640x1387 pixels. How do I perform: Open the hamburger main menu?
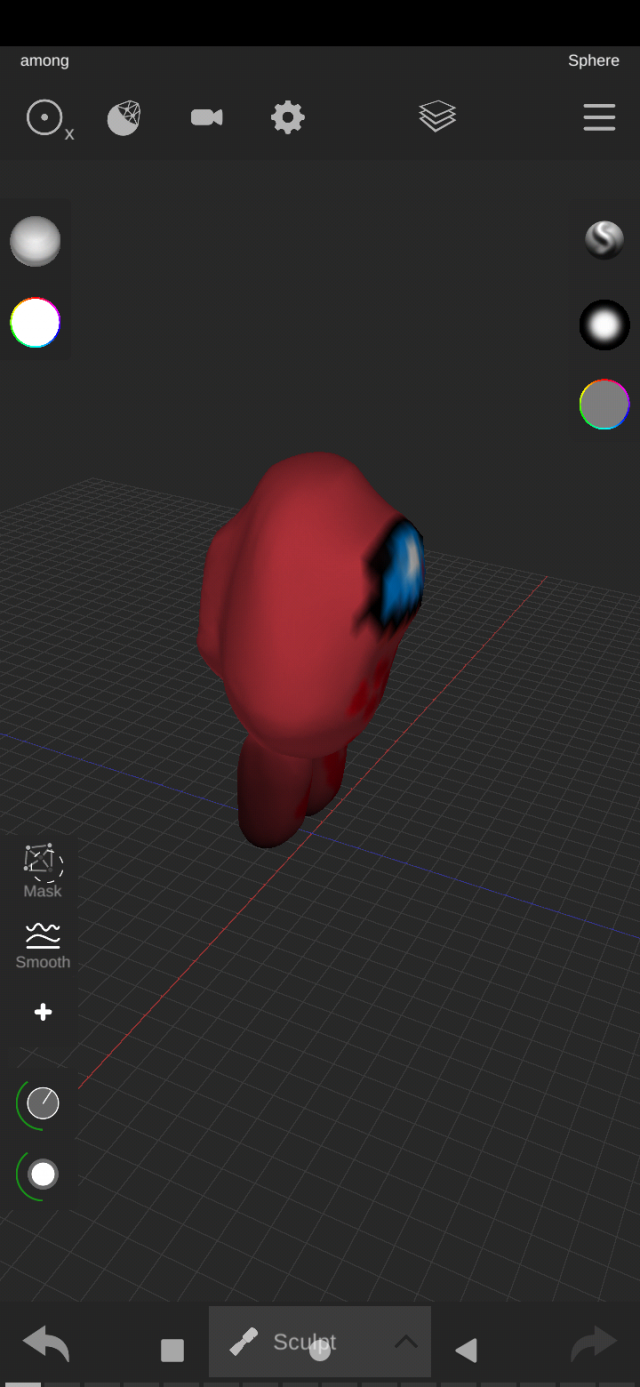point(599,118)
